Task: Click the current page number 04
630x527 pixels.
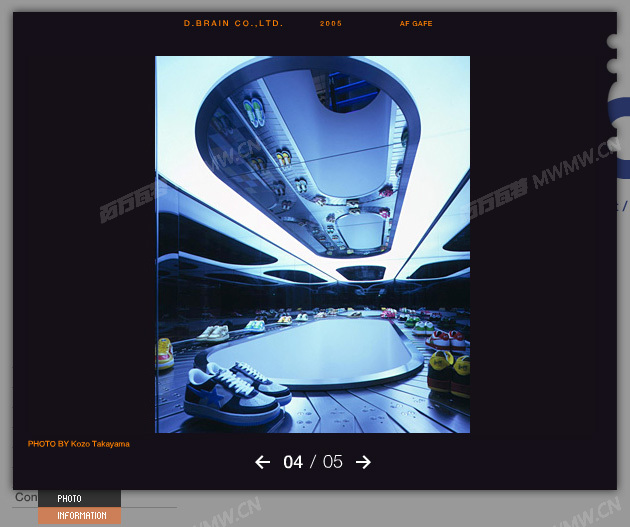Action: [293, 462]
